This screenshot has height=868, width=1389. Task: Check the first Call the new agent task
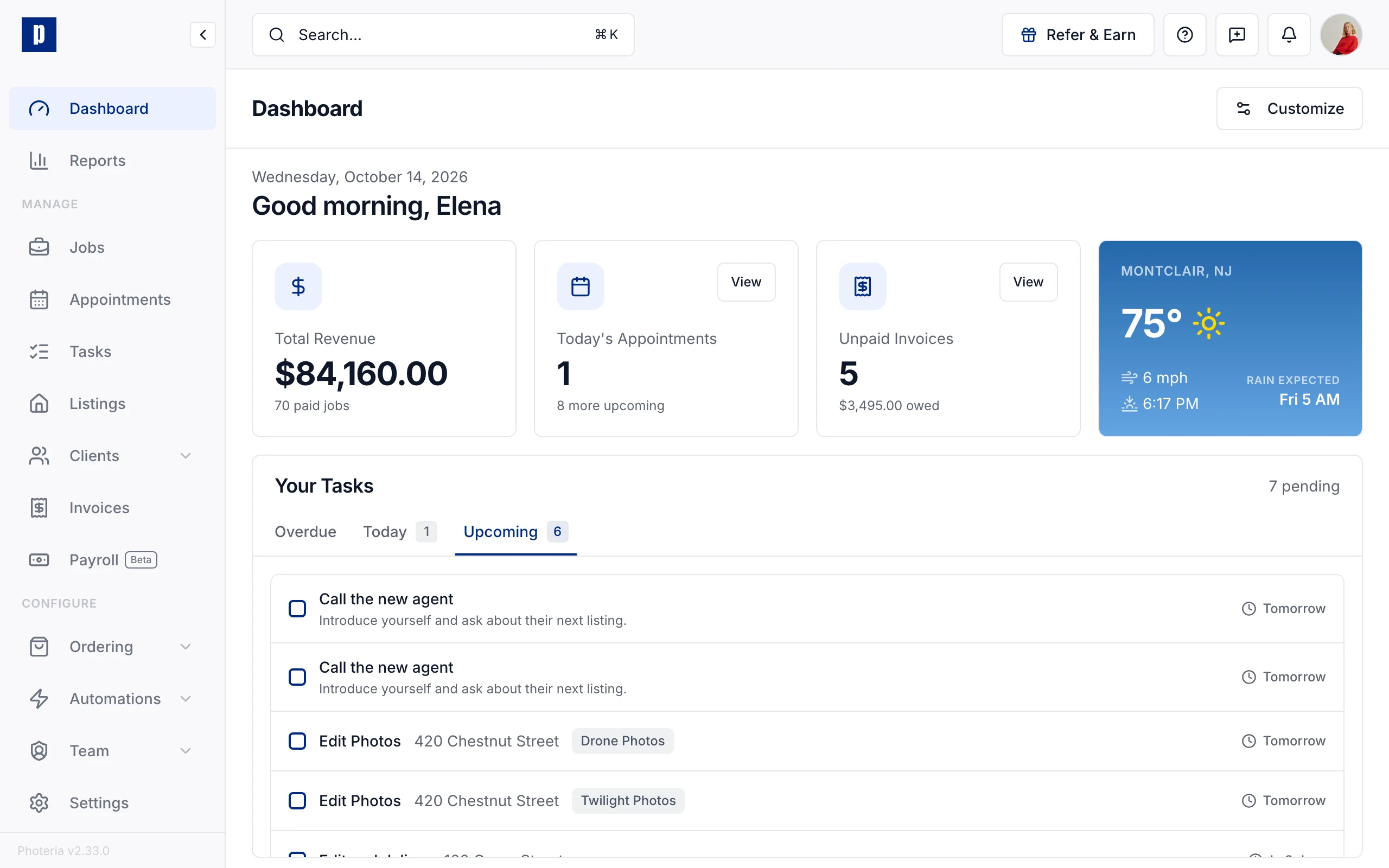pos(297,609)
